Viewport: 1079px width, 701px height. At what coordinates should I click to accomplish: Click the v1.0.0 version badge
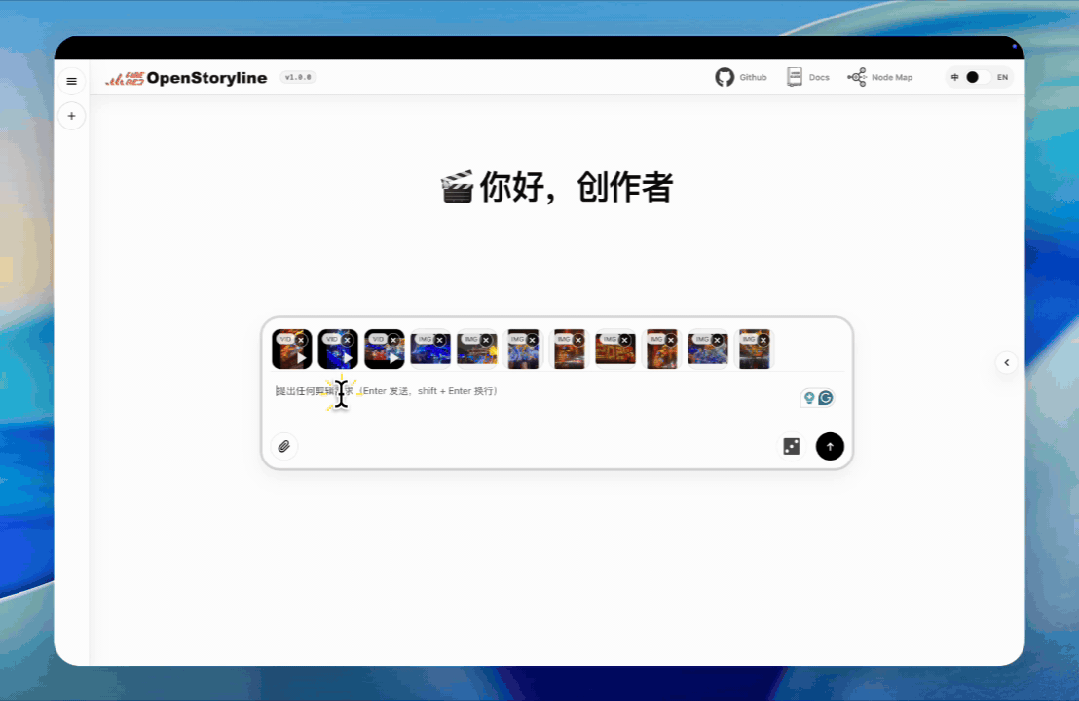[x=298, y=77]
